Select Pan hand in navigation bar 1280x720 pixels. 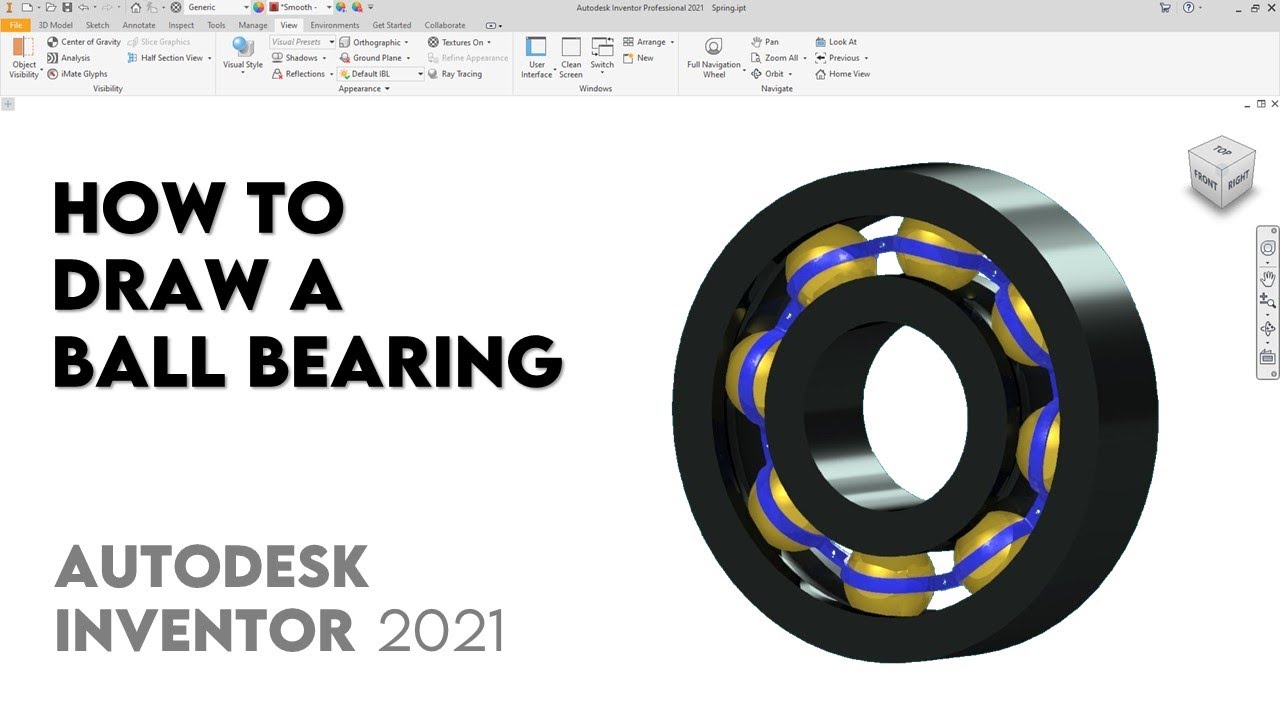1268,277
